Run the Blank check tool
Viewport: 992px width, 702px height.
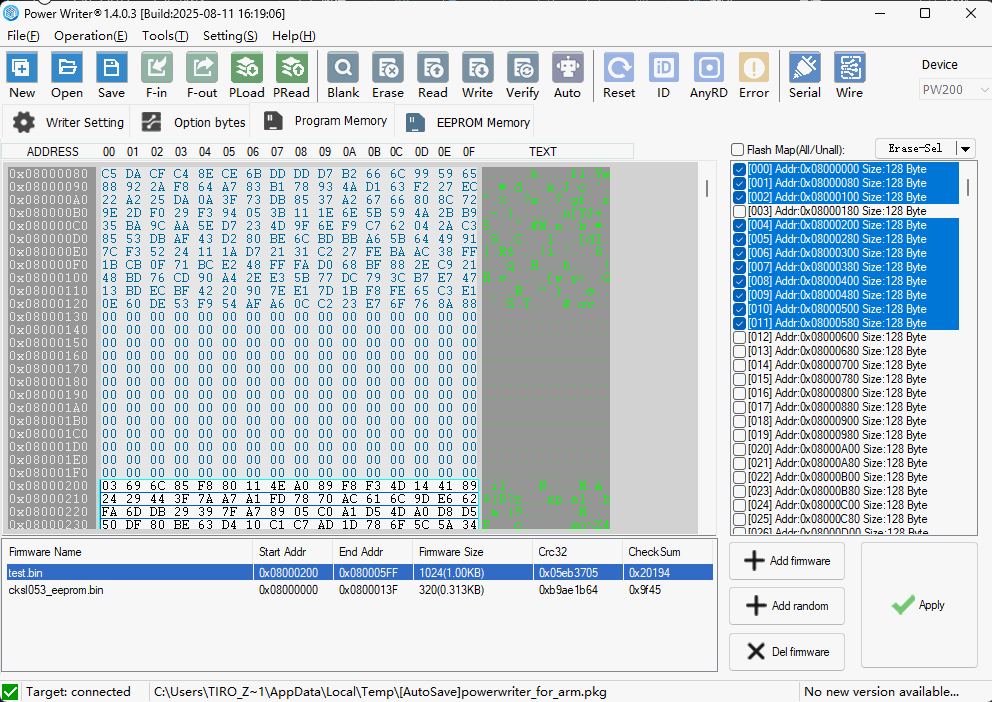(343, 68)
